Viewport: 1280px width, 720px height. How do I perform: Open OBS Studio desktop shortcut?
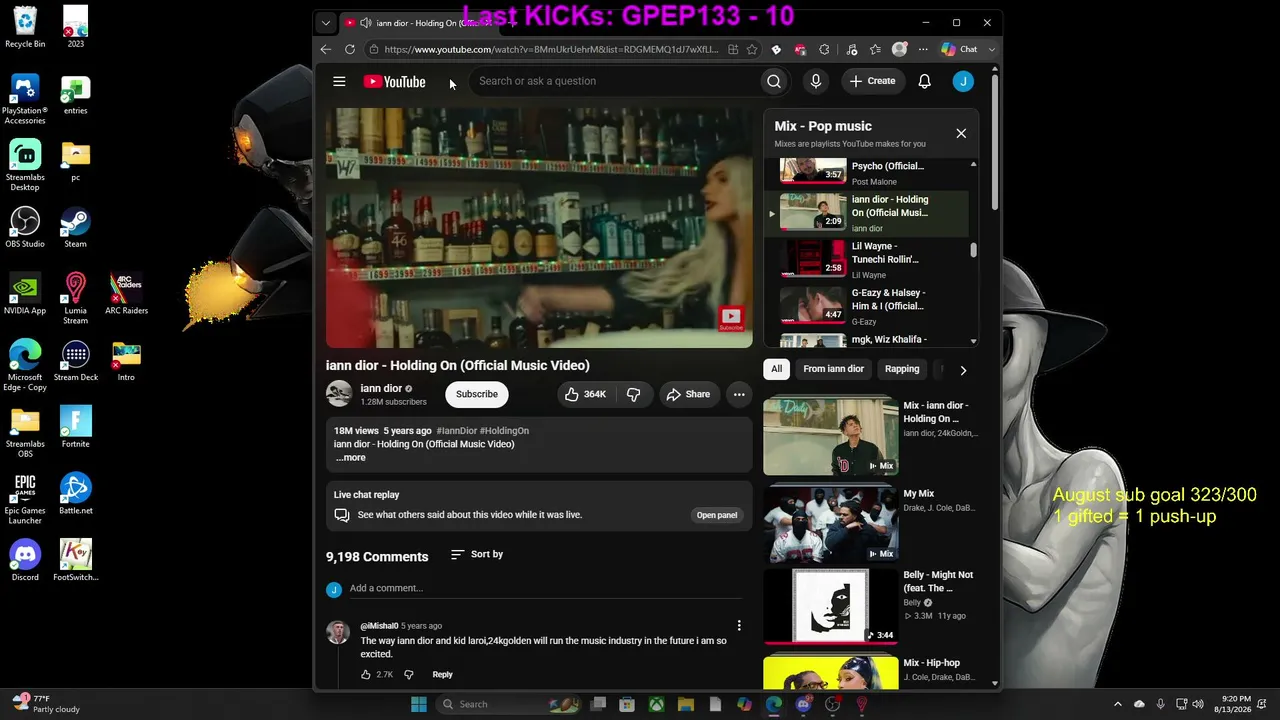[25, 228]
